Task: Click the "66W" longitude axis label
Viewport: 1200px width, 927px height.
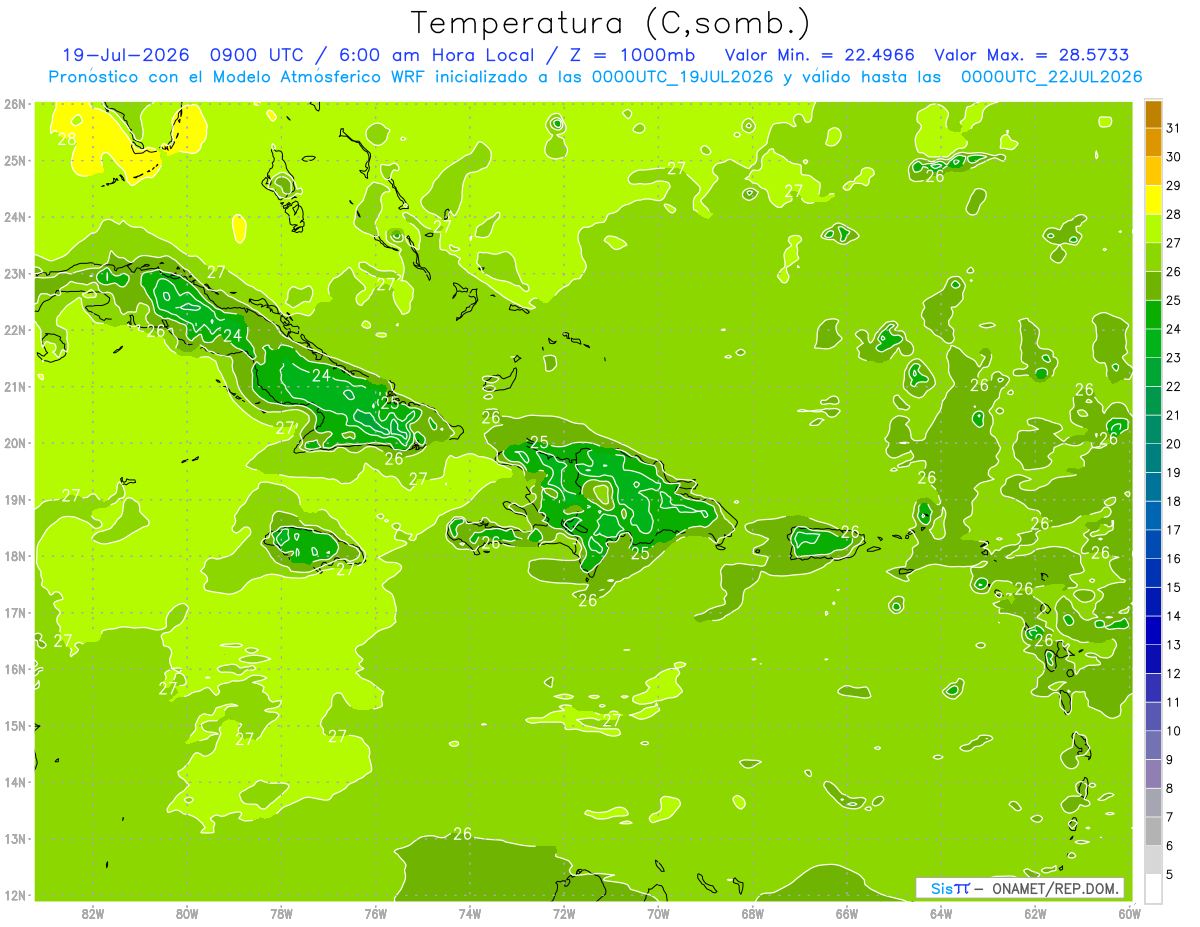Action: [847, 912]
